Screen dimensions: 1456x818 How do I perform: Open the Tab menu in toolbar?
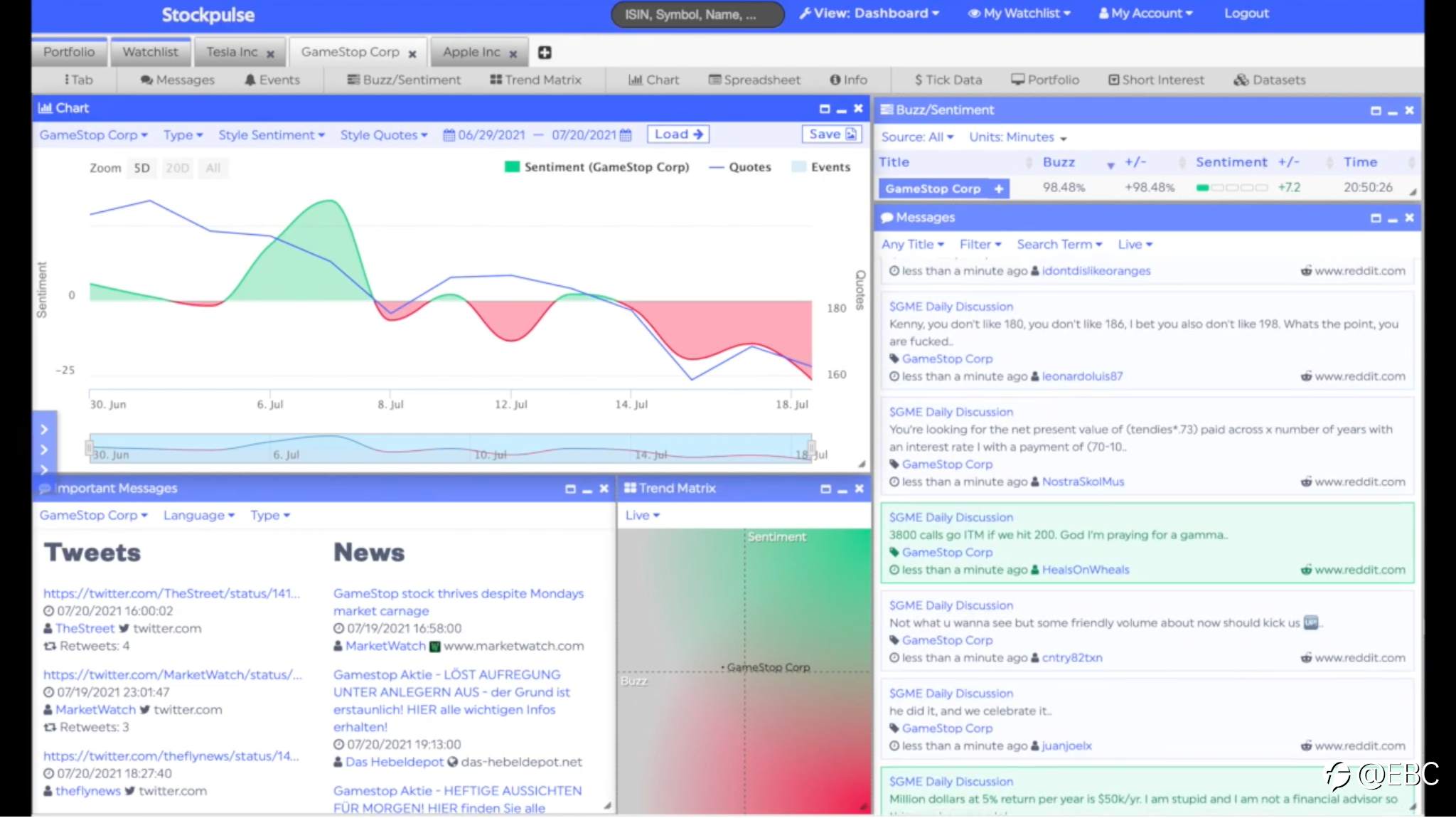click(x=78, y=80)
